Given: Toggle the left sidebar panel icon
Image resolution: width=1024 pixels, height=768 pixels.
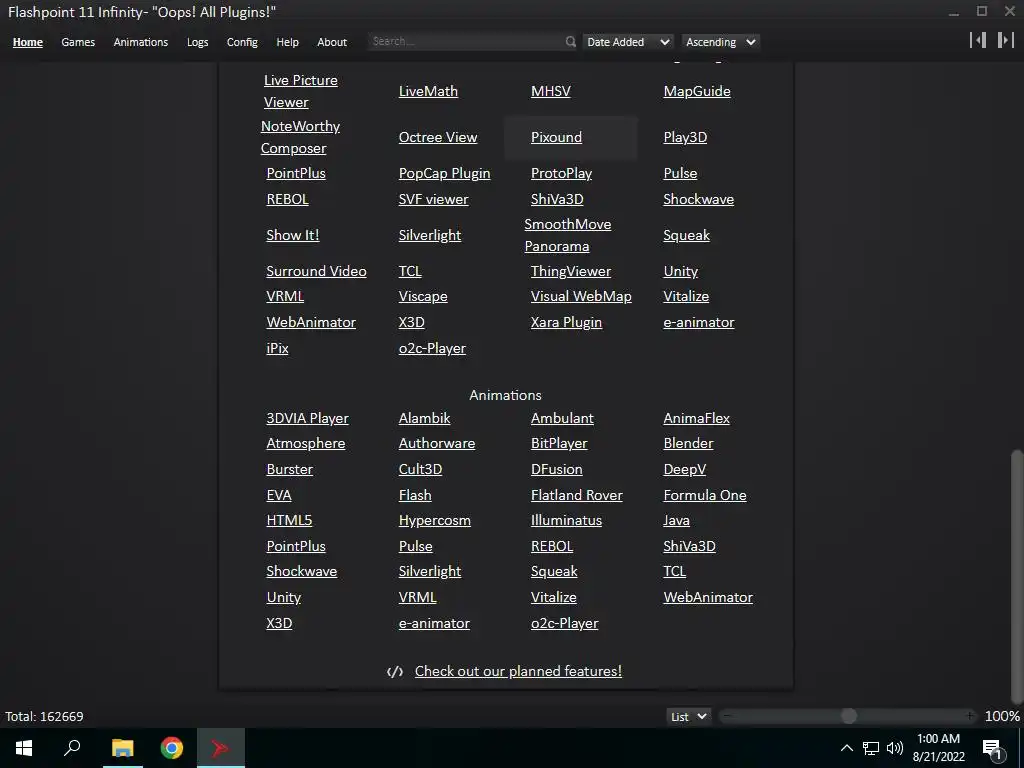Looking at the screenshot, I should tap(978, 40).
